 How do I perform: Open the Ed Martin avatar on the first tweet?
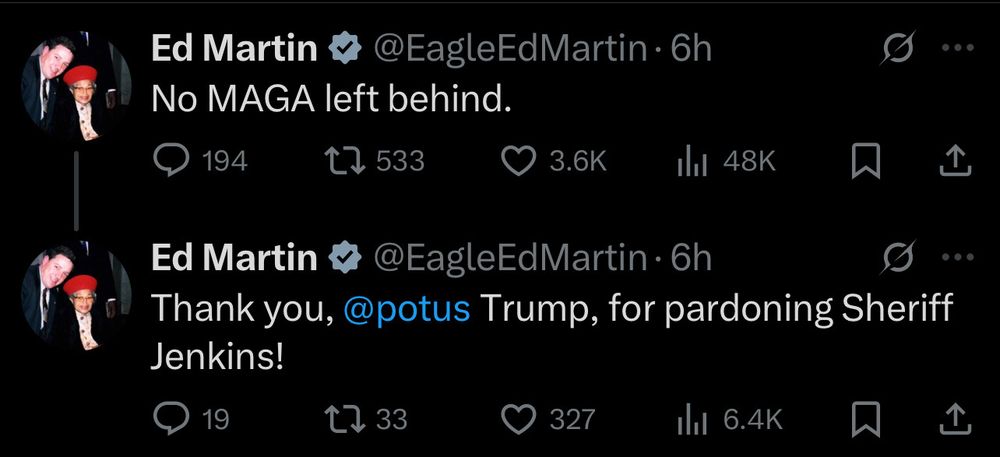(x=77, y=85)
